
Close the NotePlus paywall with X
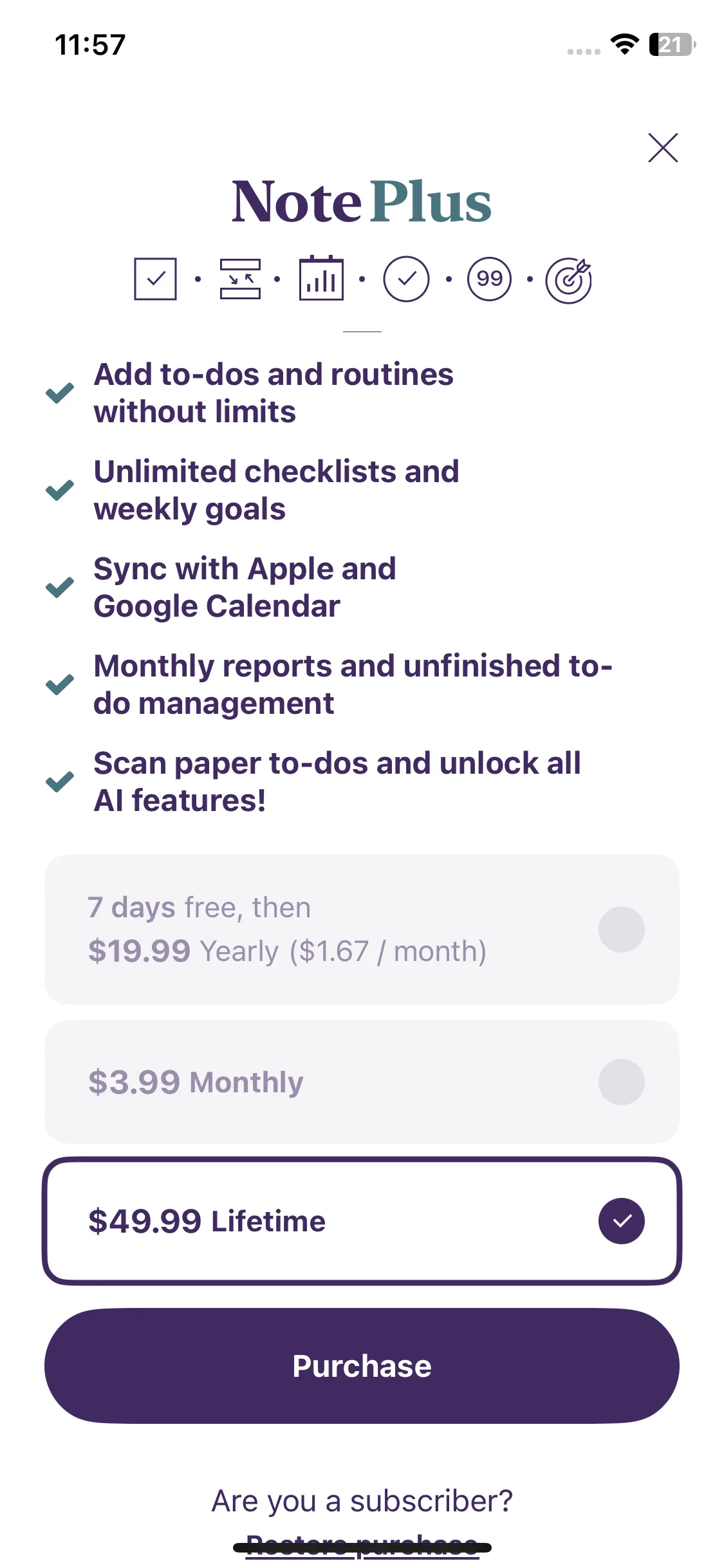662,148
